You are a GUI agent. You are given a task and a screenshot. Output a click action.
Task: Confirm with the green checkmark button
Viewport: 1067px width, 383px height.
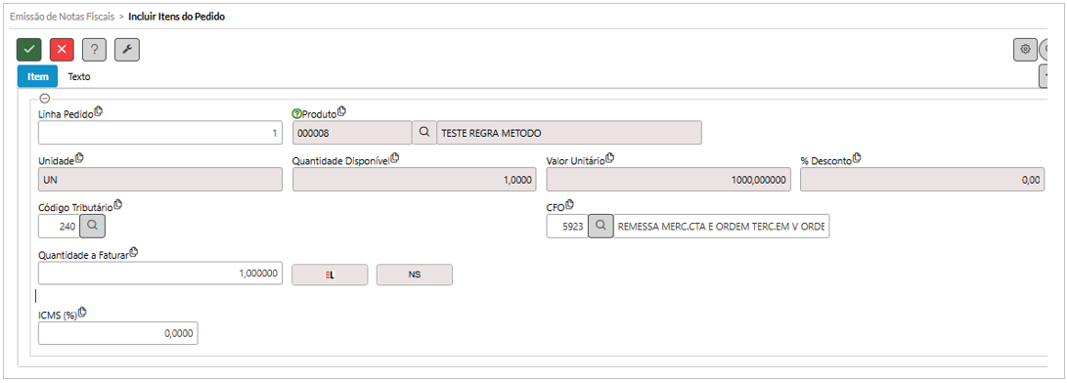tap(29, 50)
